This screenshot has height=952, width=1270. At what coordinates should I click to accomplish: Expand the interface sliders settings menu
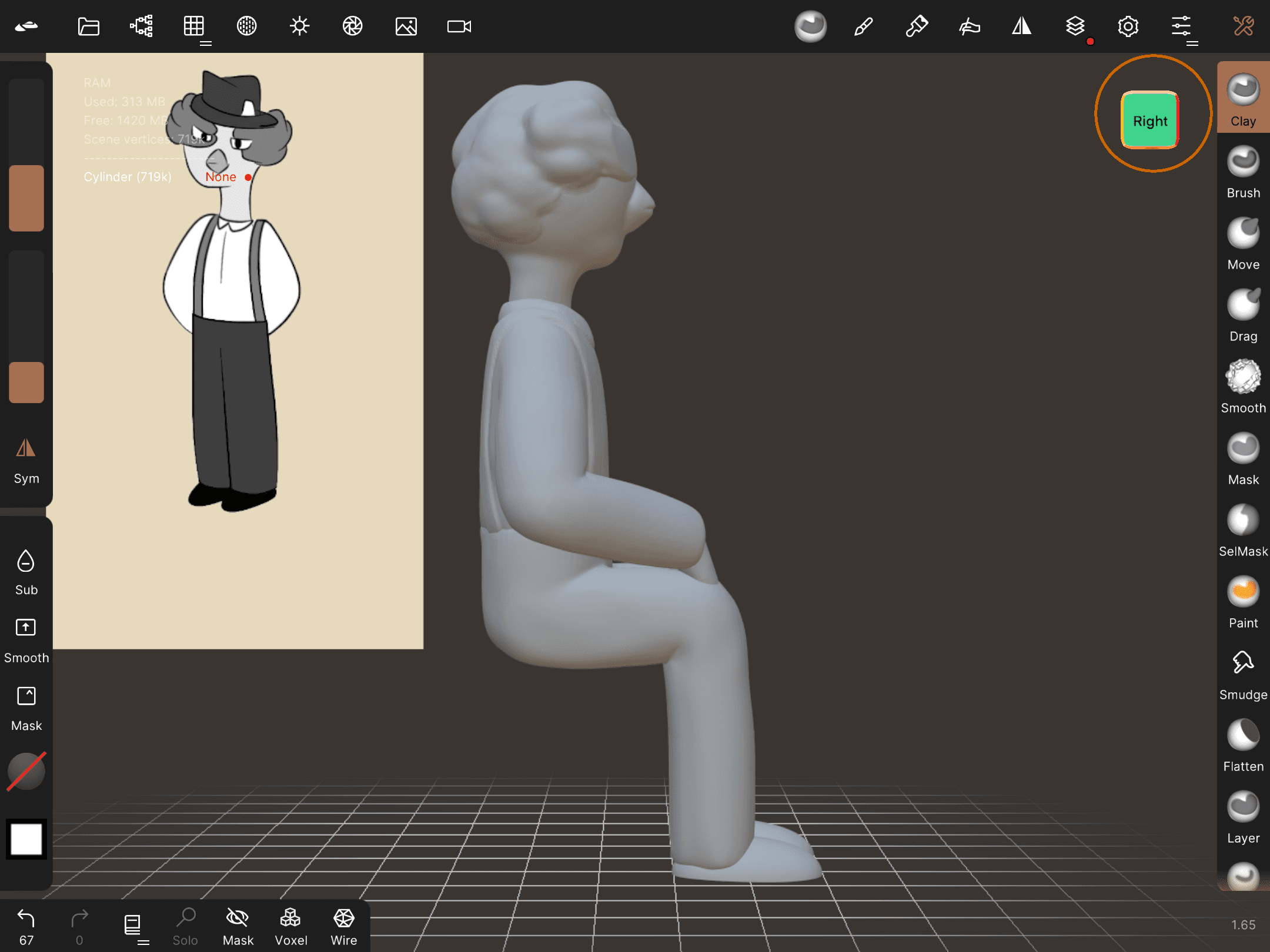[1181, 26]
